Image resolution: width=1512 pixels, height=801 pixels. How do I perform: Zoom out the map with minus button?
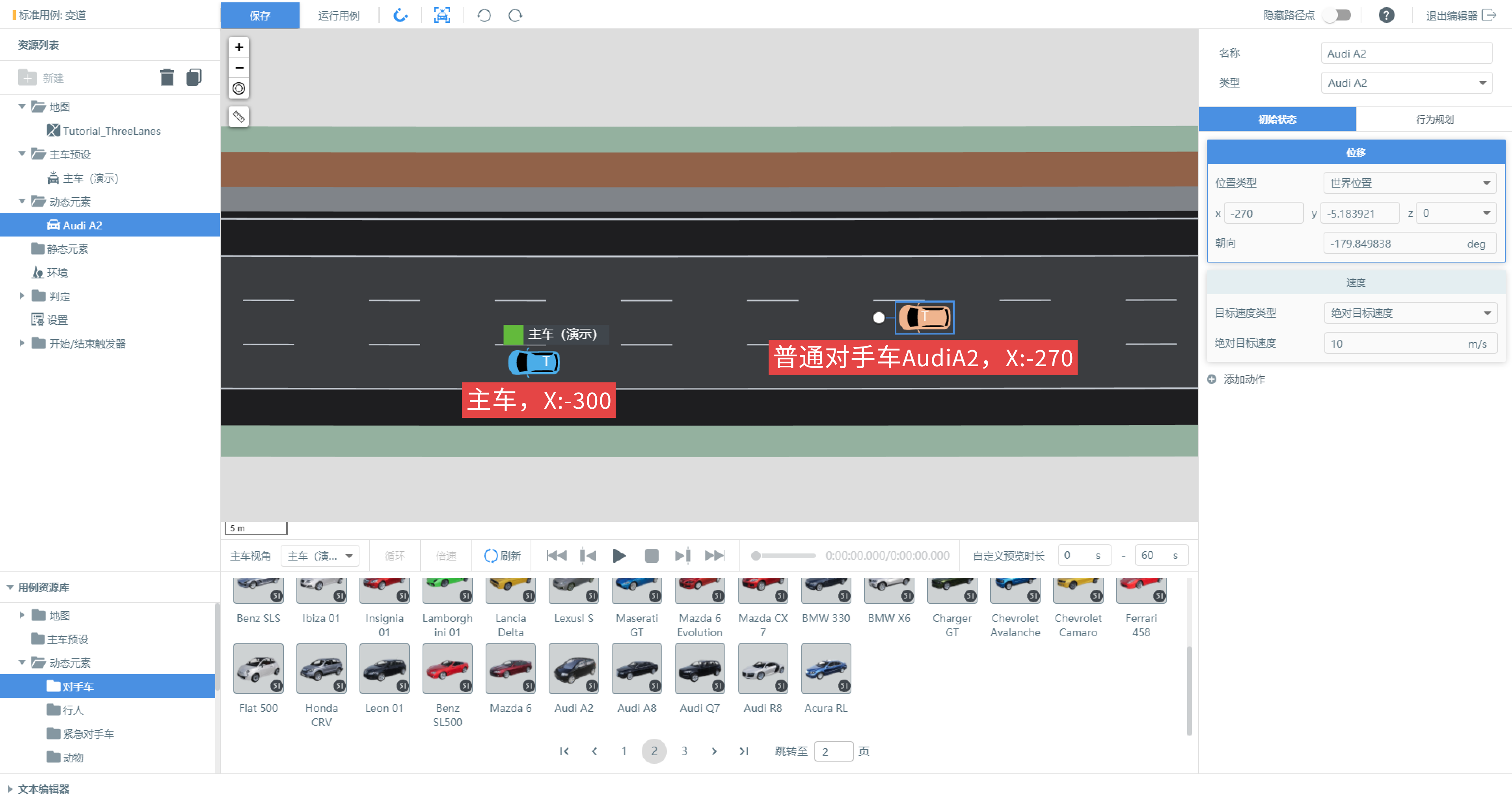click(x=239, y=67)
